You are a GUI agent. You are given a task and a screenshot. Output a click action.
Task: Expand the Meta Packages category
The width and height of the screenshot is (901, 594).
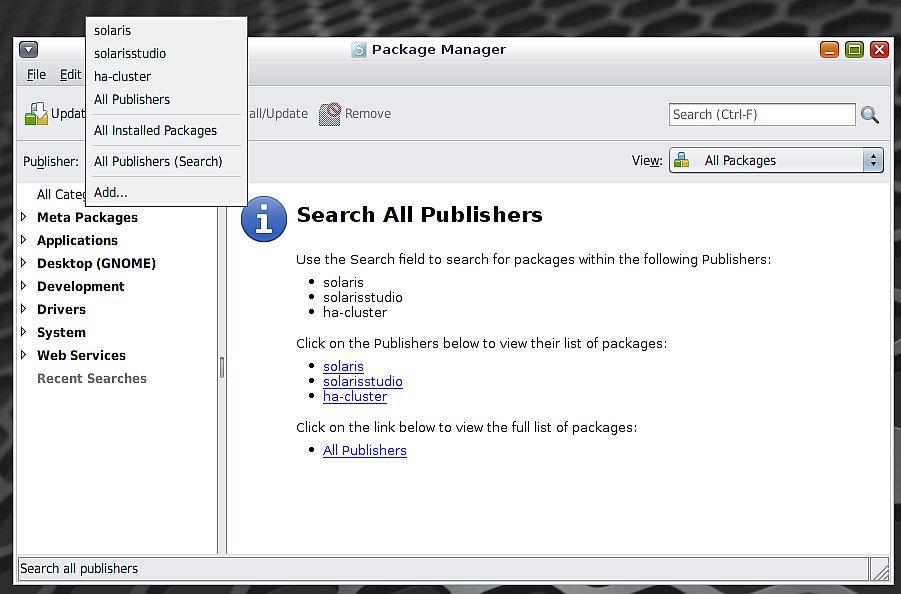click(24, 217)
